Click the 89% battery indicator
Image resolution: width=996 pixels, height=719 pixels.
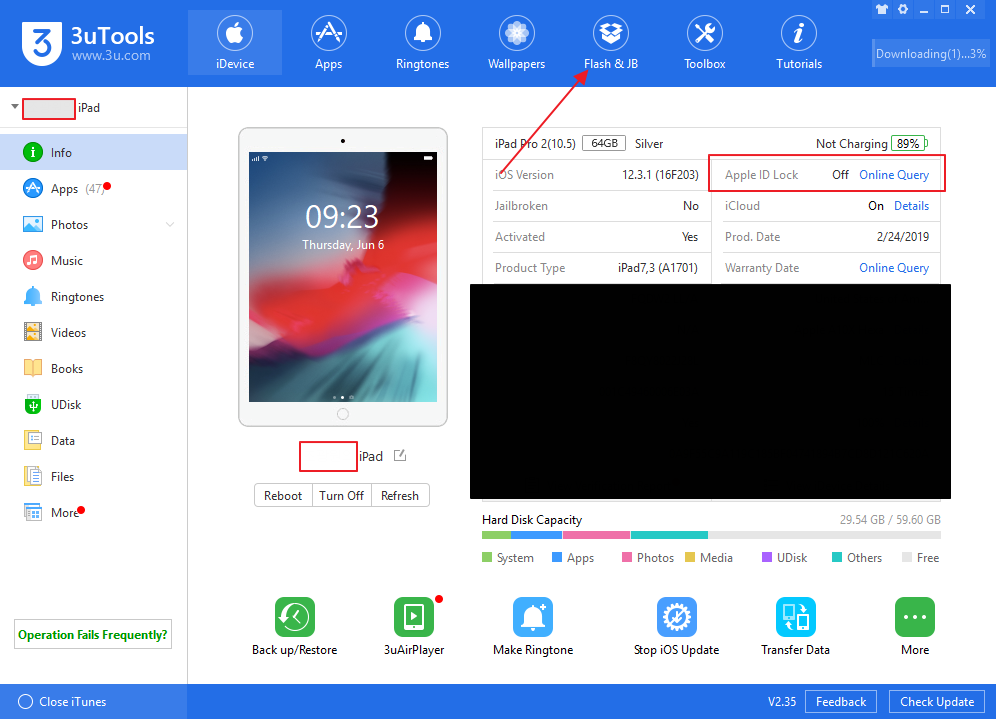coord(909,144)
